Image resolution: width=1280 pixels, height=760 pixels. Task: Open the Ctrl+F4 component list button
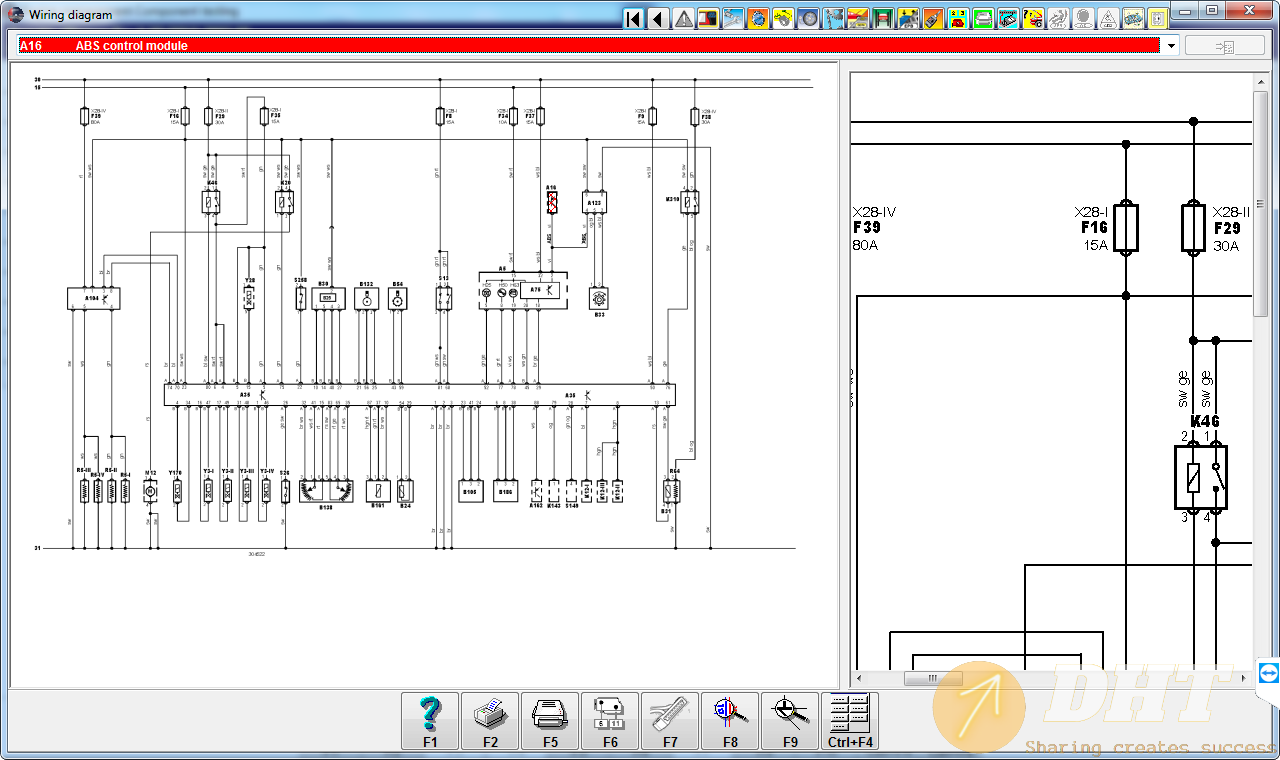pos(850,721)
